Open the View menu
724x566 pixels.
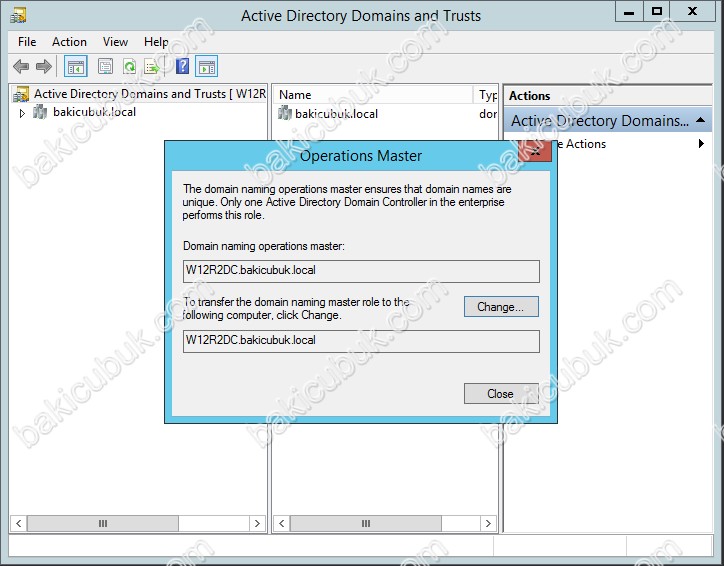tap(115, 42)
